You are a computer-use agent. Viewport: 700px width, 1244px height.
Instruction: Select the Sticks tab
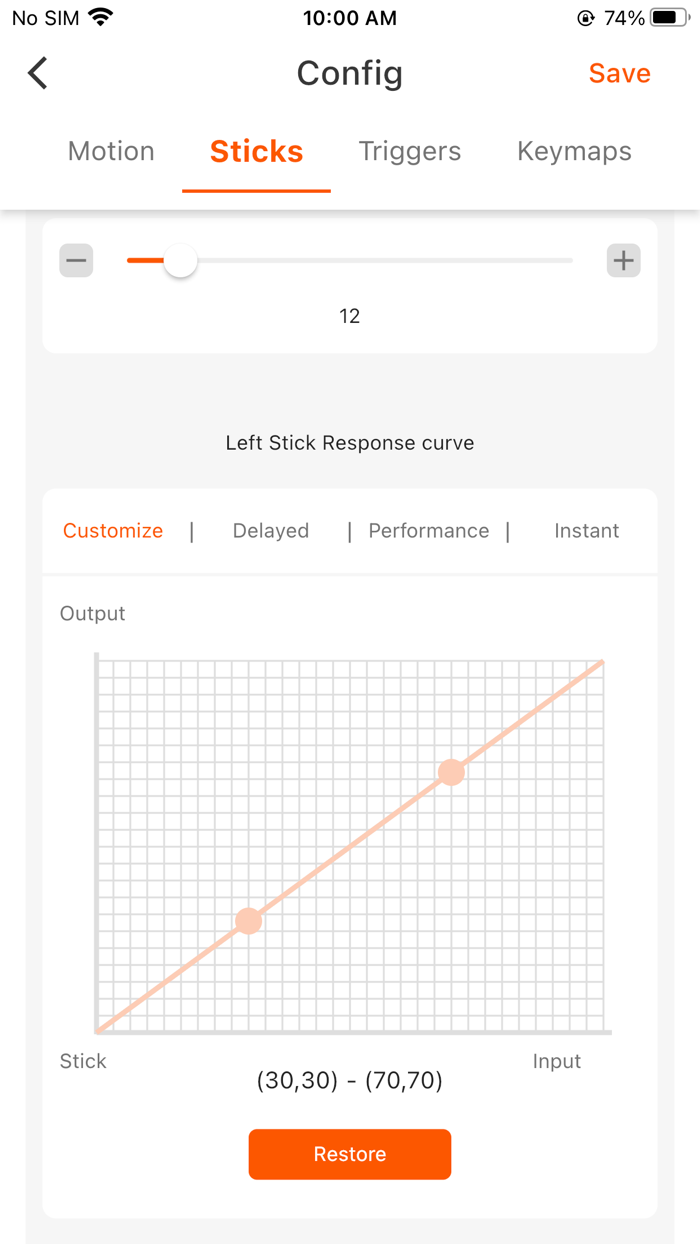[256, 151]
